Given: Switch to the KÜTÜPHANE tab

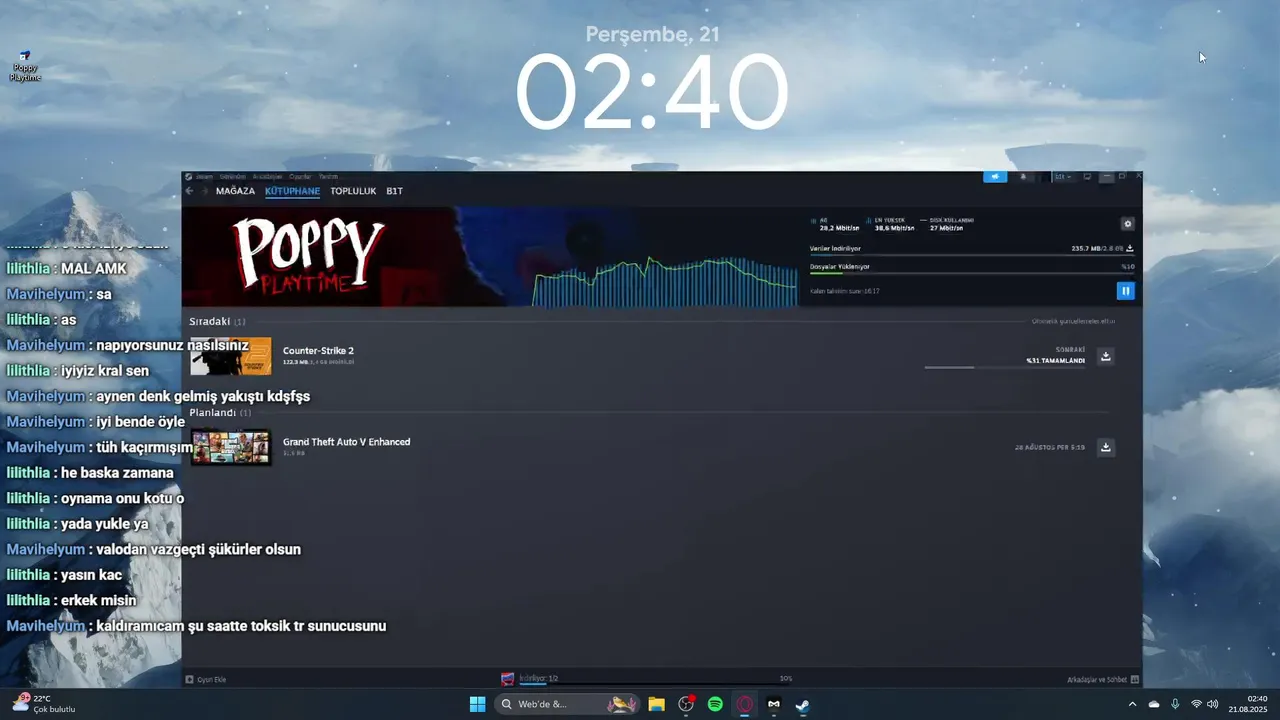Looking at the screenshot, I should click(x=293, y=191).
